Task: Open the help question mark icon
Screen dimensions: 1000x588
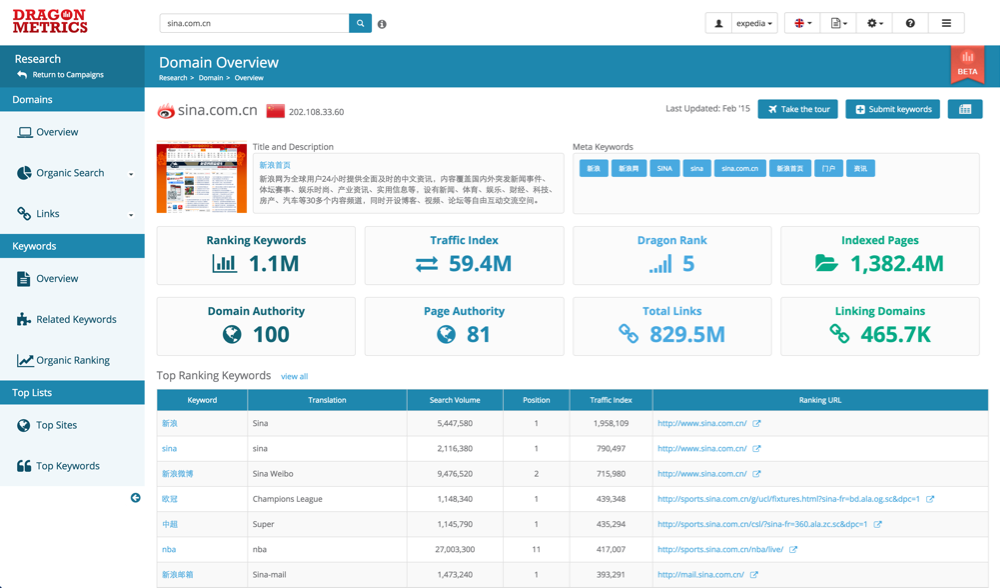Action: 910,23
